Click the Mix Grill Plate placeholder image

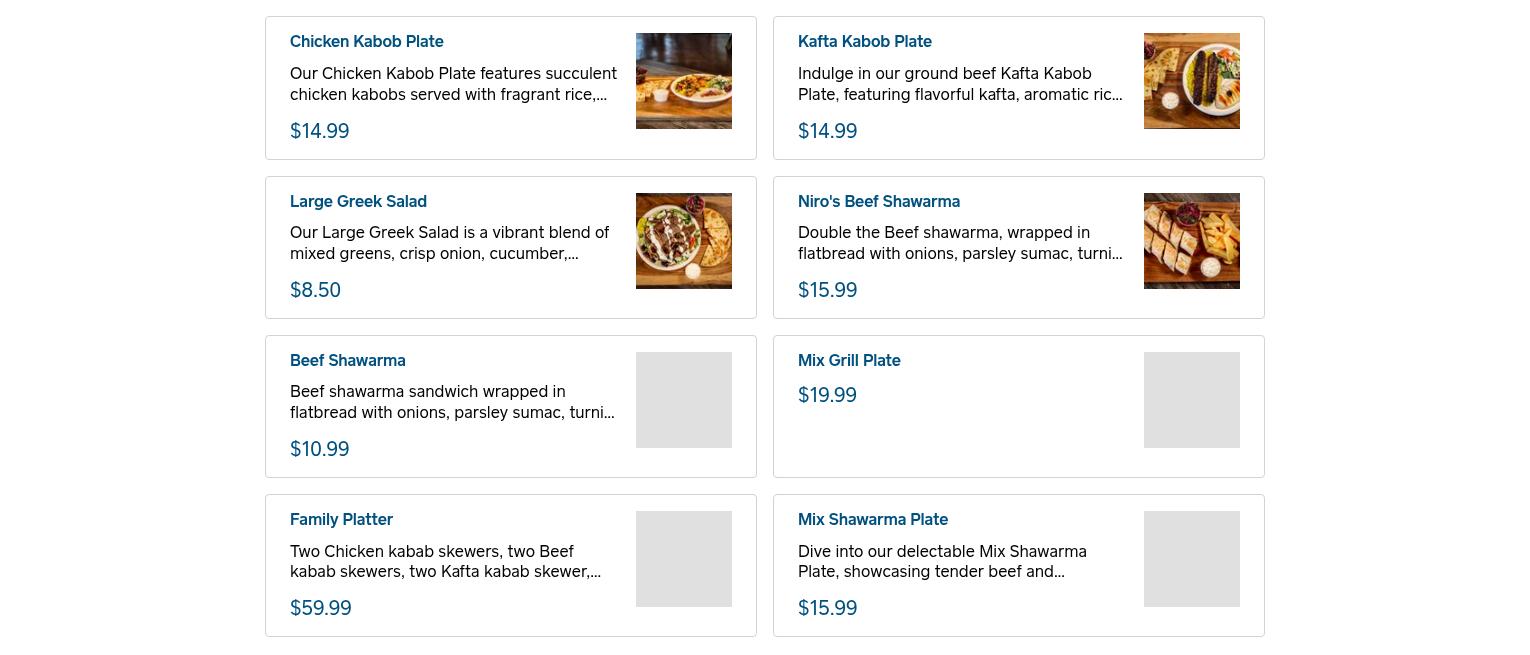pos(1191,400)
